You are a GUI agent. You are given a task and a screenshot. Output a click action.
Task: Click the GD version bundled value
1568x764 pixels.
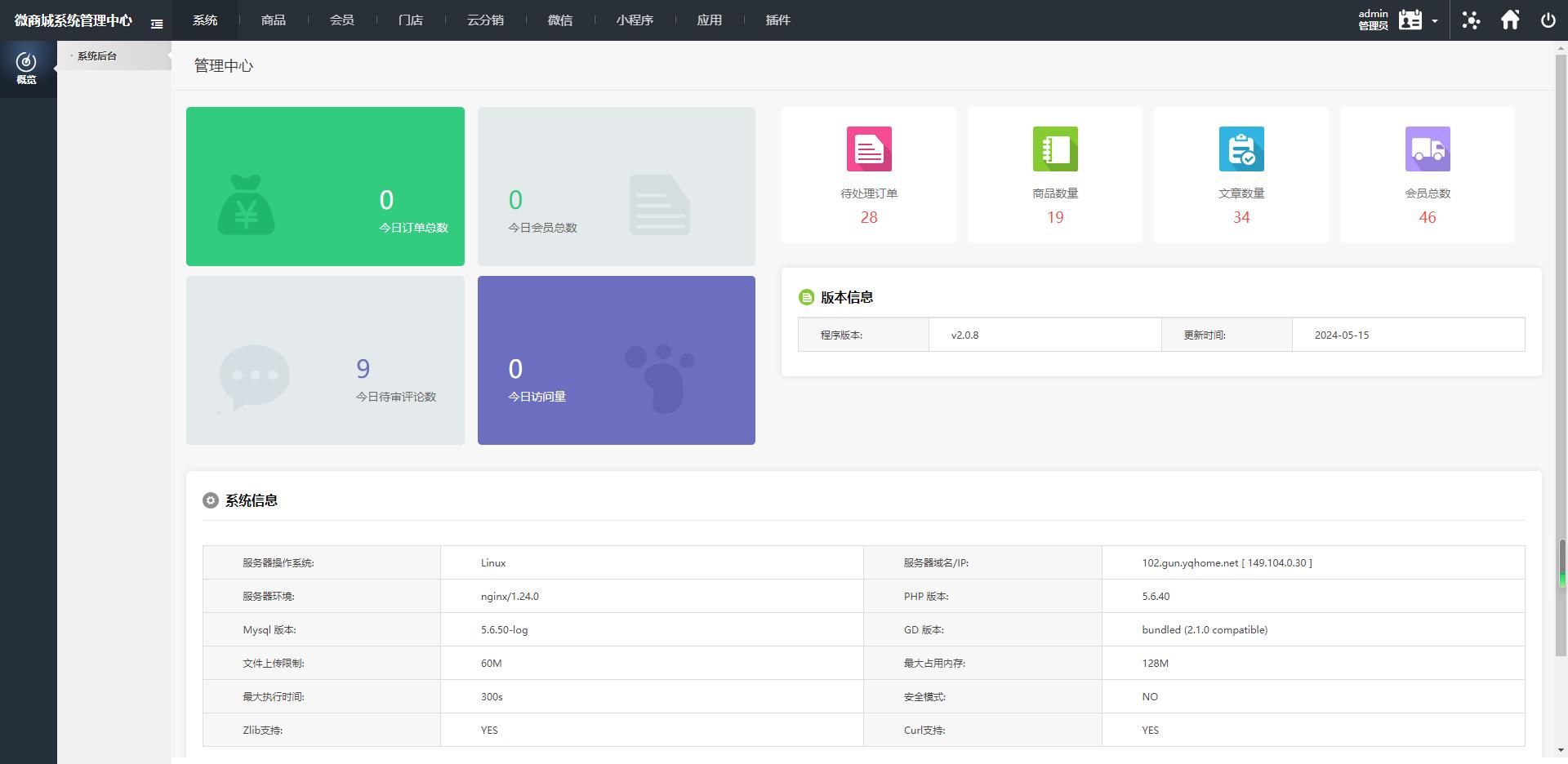[x=1205, y=630]
